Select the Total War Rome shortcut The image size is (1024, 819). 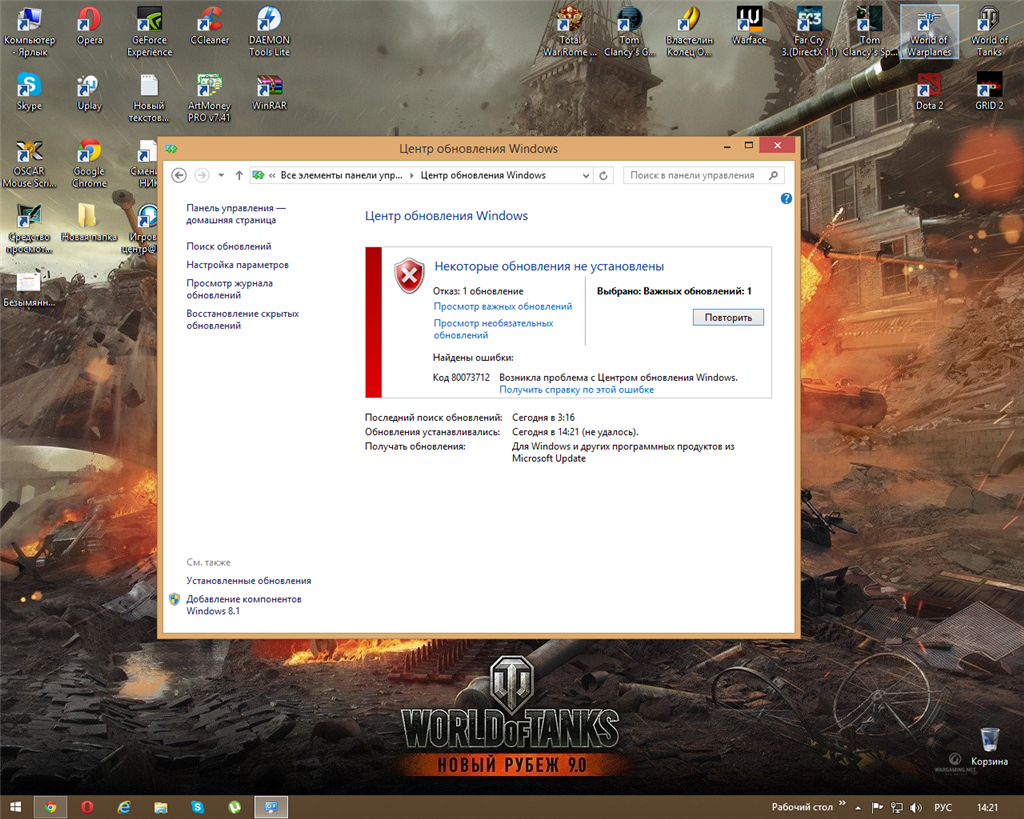pyautogui.click(x=569, y=32)
